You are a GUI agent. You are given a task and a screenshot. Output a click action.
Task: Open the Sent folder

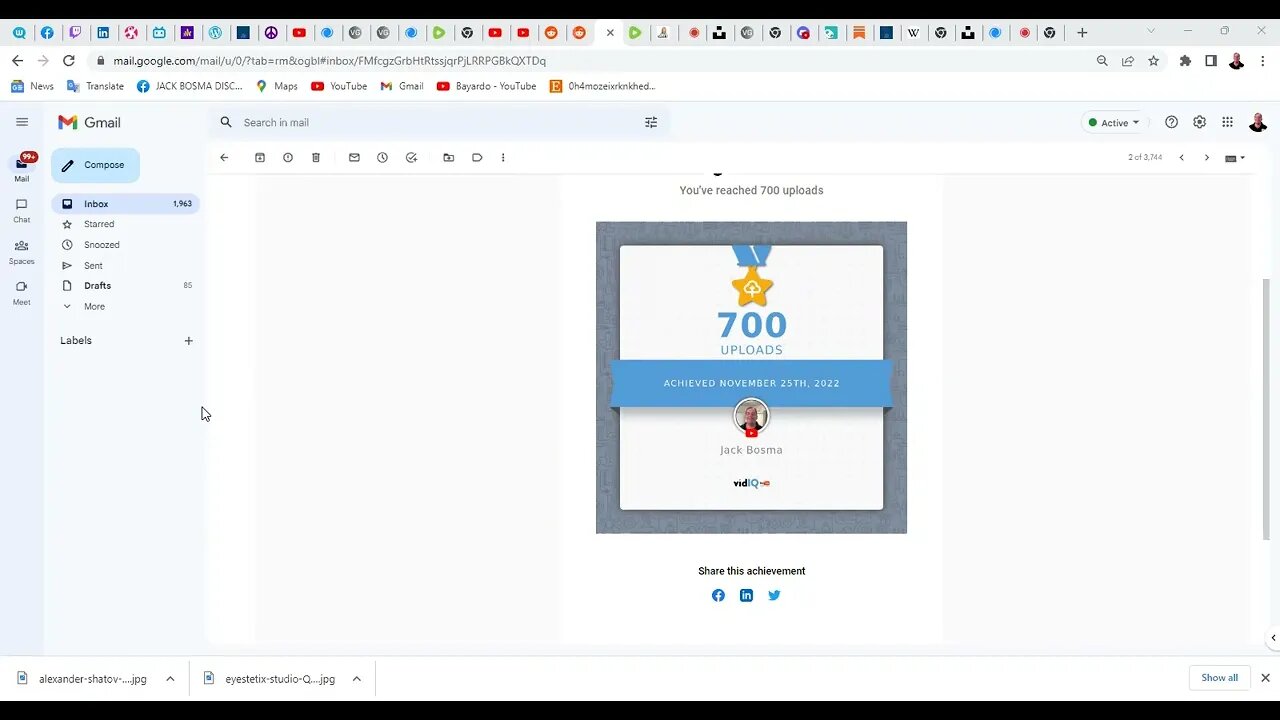tap(125, 266)
